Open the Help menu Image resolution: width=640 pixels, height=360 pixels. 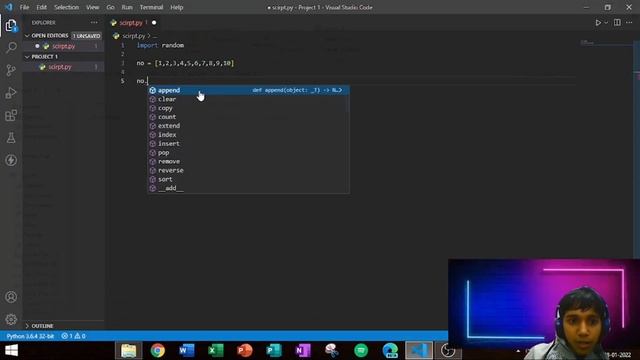pos(177,7)
